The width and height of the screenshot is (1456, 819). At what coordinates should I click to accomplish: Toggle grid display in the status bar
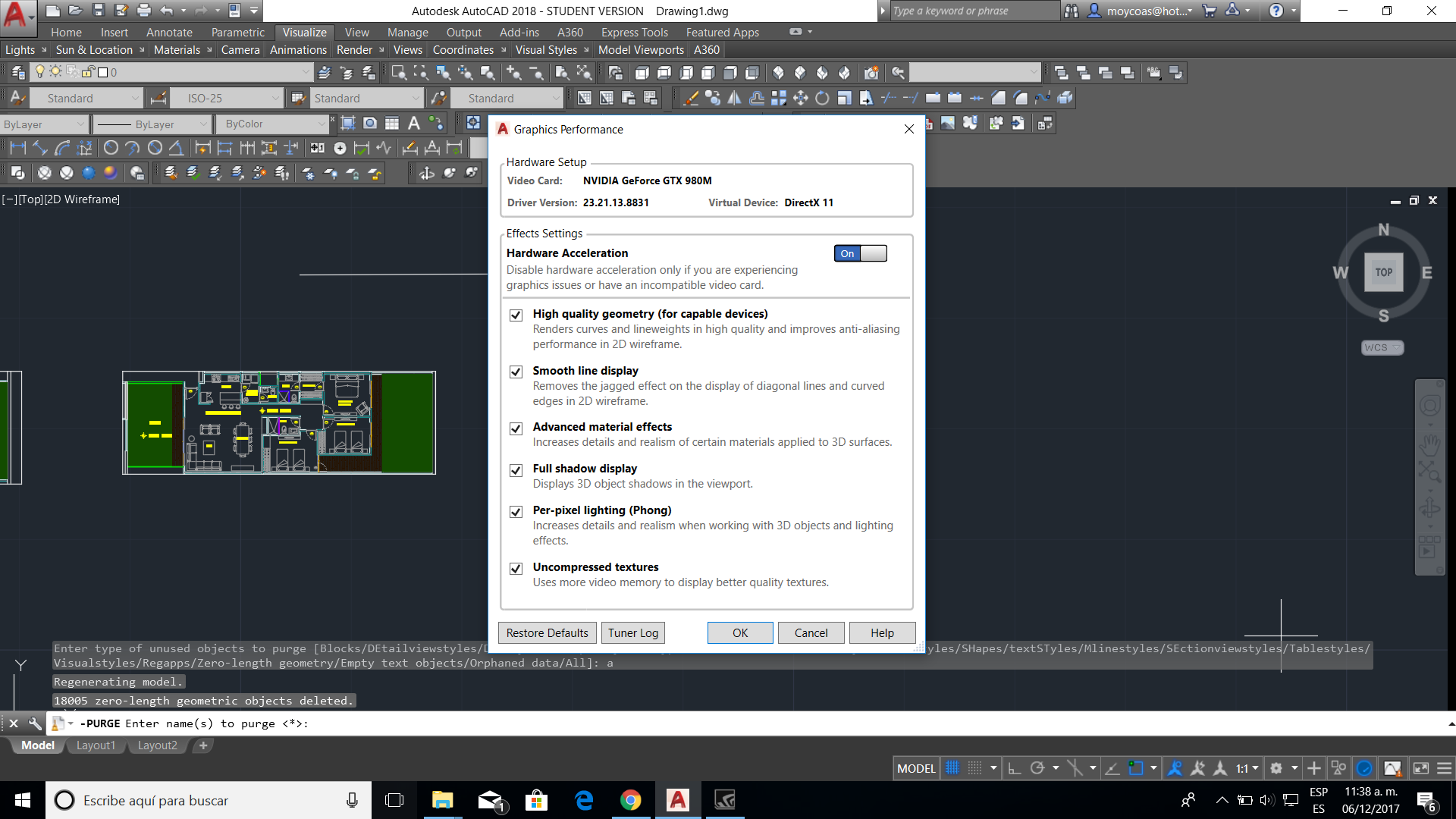953,767
